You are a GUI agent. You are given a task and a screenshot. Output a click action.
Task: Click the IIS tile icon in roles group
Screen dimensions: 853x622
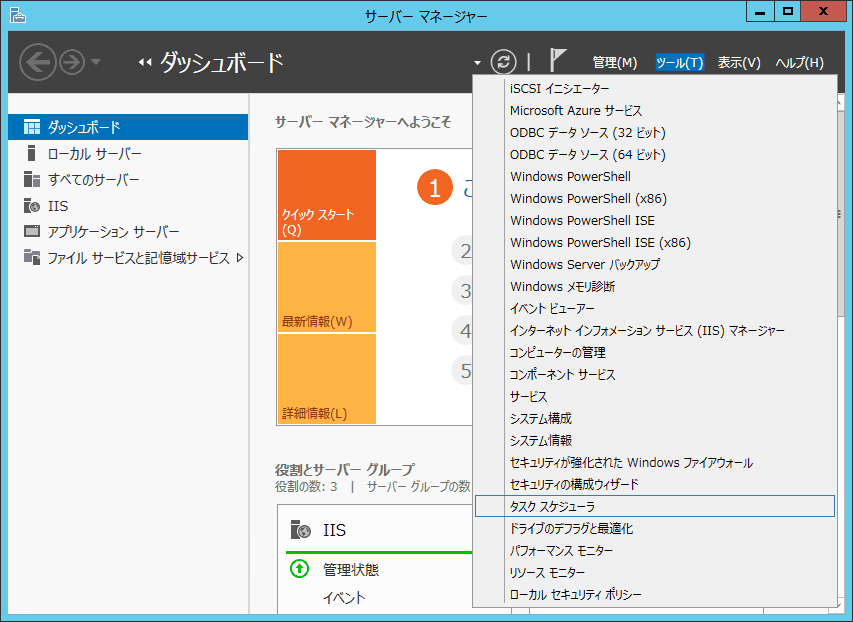coord(300,529)
